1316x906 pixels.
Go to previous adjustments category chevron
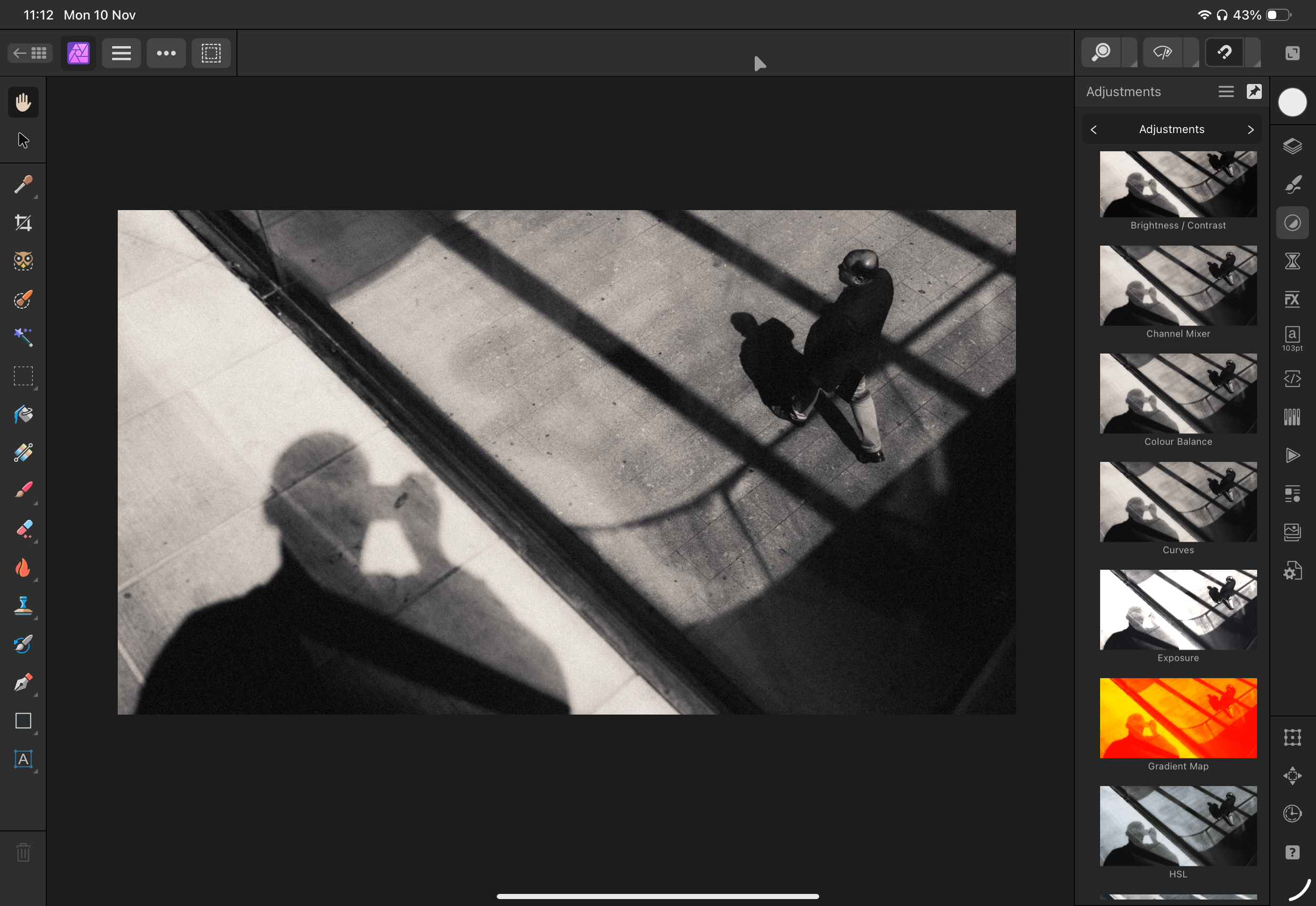pyautogui.click(x=1093, y=129)
